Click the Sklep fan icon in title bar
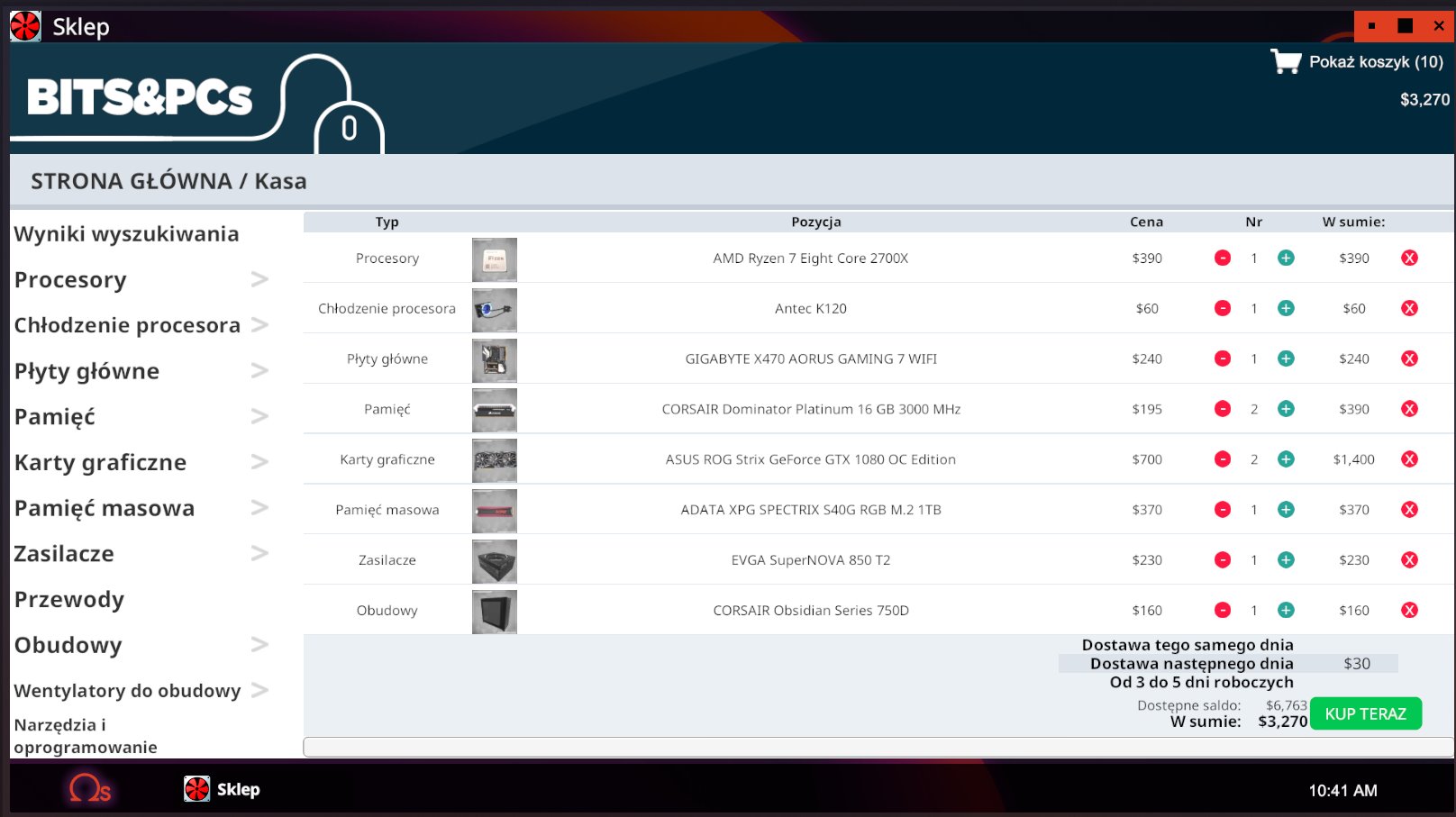Image resolution: width=1456 pixels, height=817 pixels. [25, 26]
